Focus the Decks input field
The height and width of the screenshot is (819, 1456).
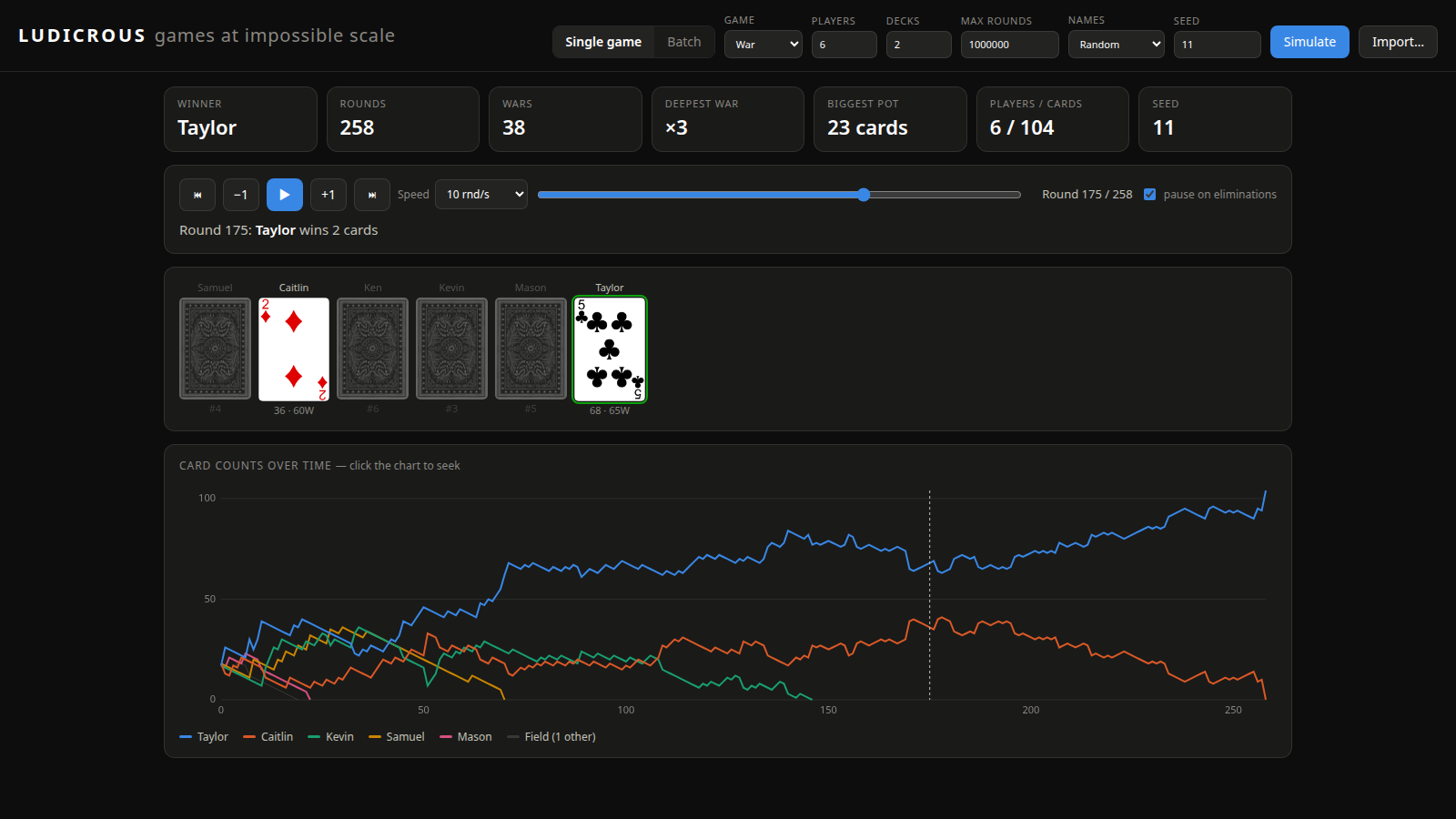pyautogui.click(x=919, y=45)
